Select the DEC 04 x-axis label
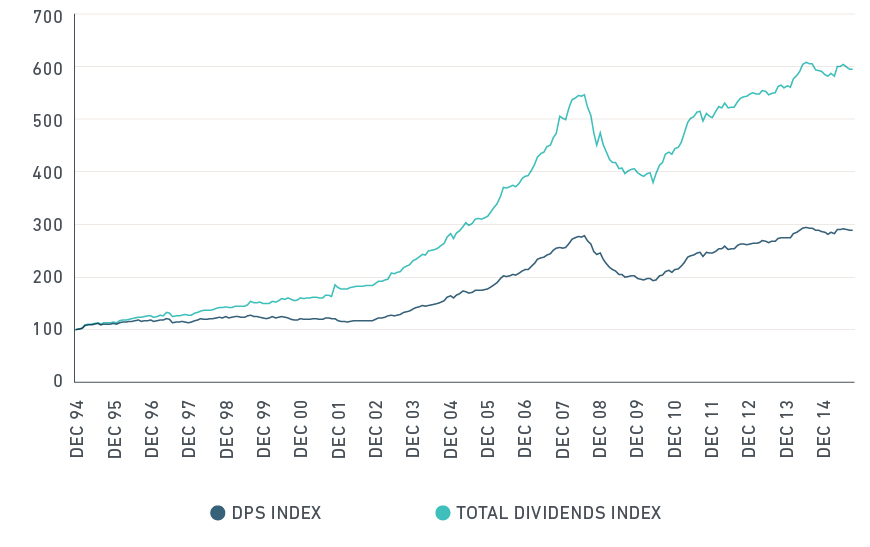The width and height of the screenshot is (870, 547). pos(451,428)
